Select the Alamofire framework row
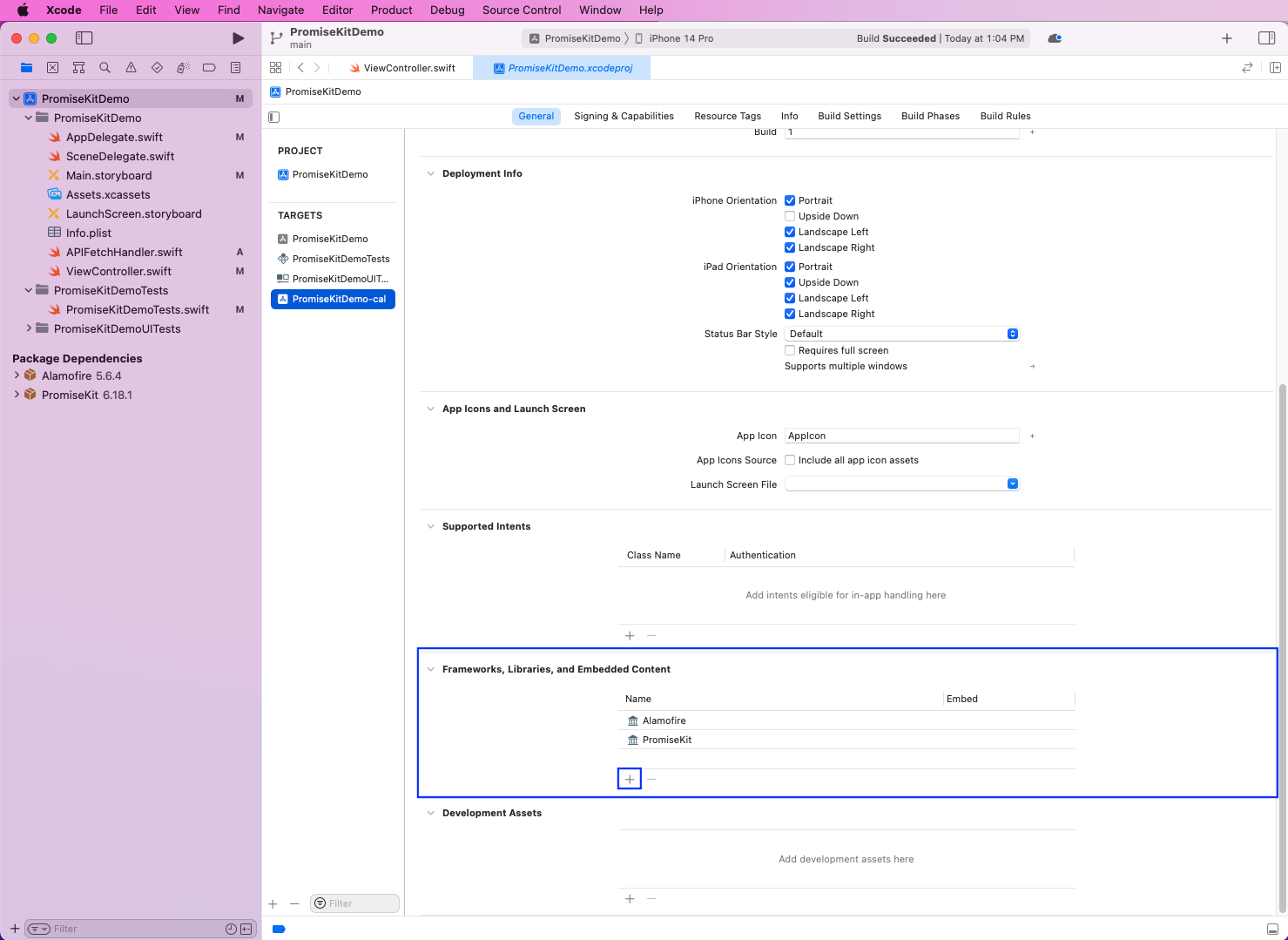This screenshot has width=1288, height=940. tap(846, 720)
